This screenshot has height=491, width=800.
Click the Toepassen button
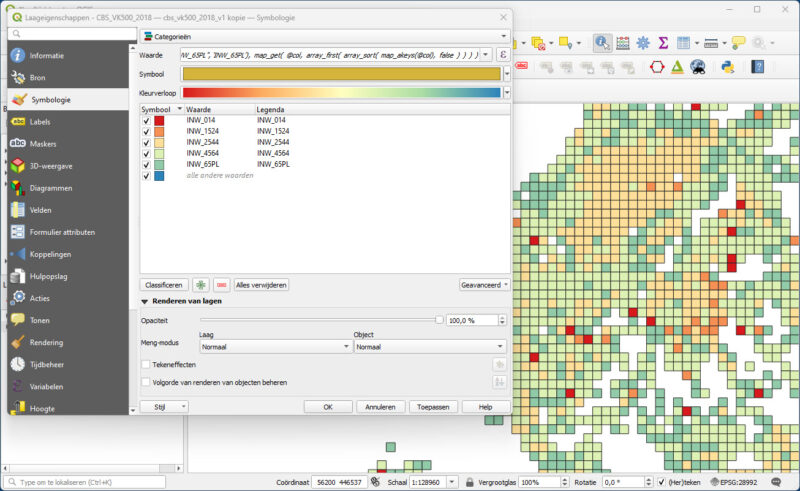[x=436, y=407]
